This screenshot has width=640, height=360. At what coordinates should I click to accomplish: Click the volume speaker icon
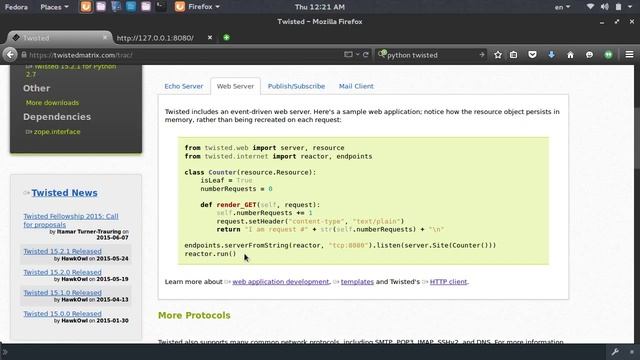[604, 7]
